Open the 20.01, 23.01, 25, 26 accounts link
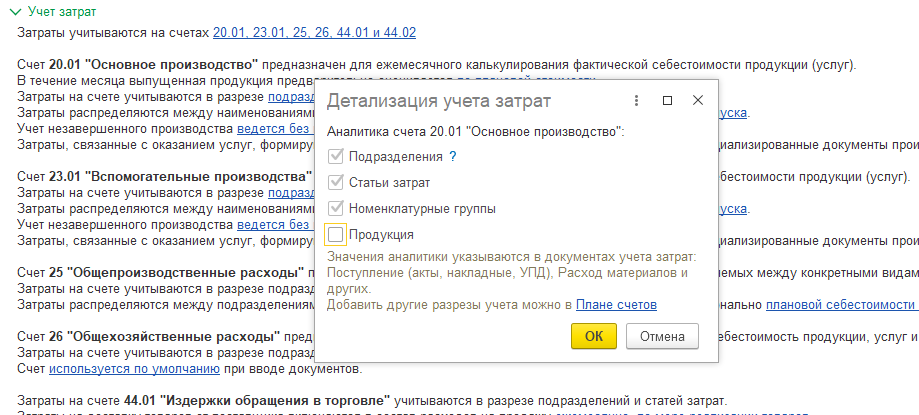Image resolution: width=919 pixels, height=415 pixels. [314, 33]
